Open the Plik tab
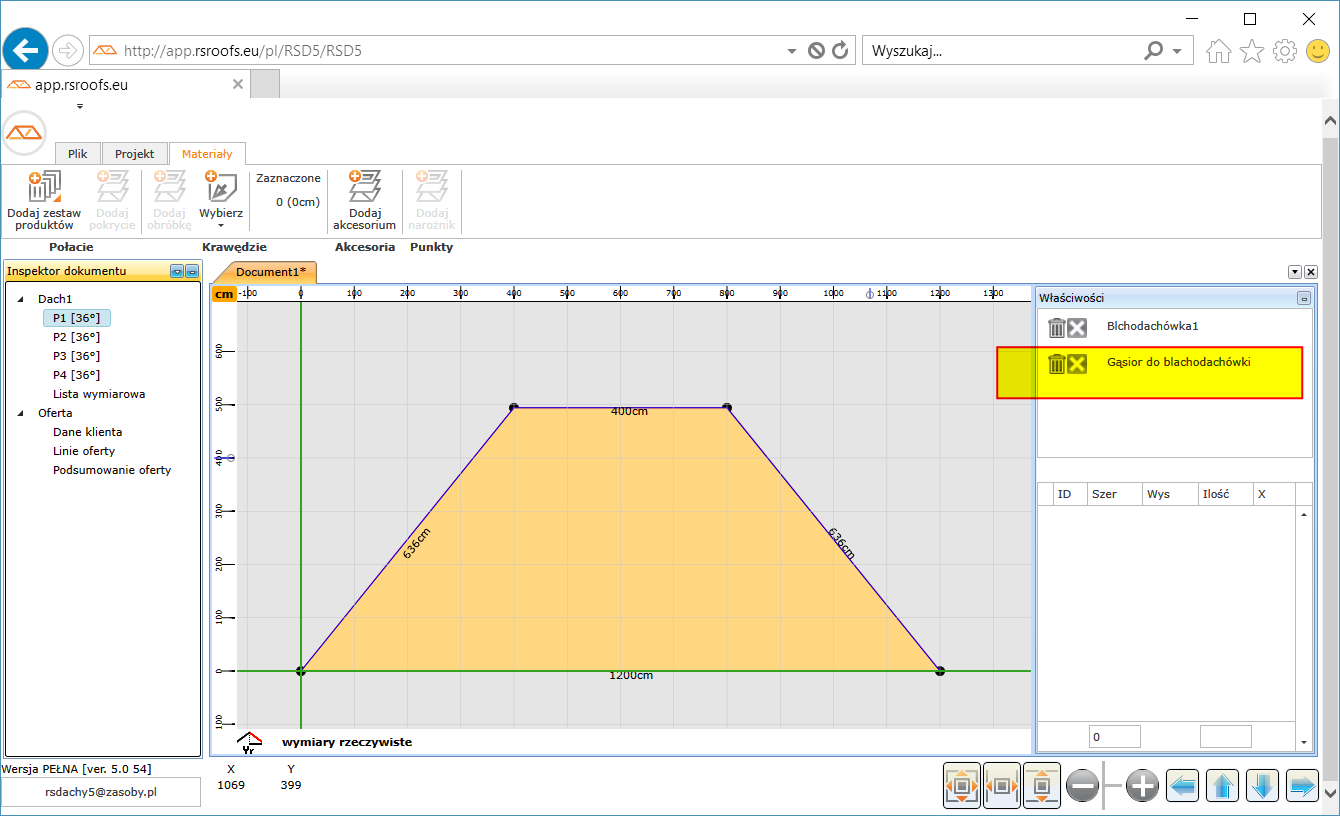 pos(78,154)
